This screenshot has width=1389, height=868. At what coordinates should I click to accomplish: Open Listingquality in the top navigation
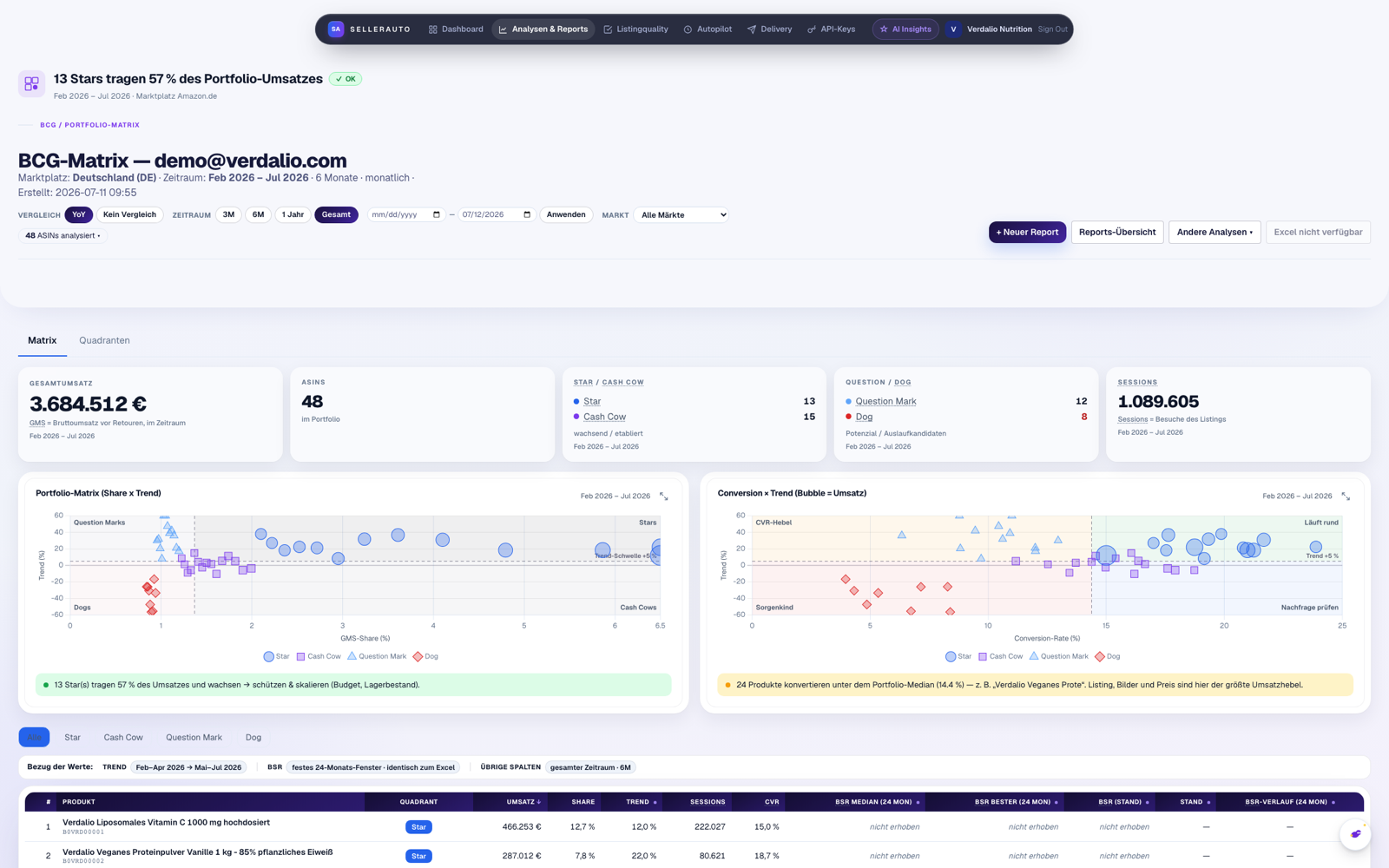coord(636,30)
